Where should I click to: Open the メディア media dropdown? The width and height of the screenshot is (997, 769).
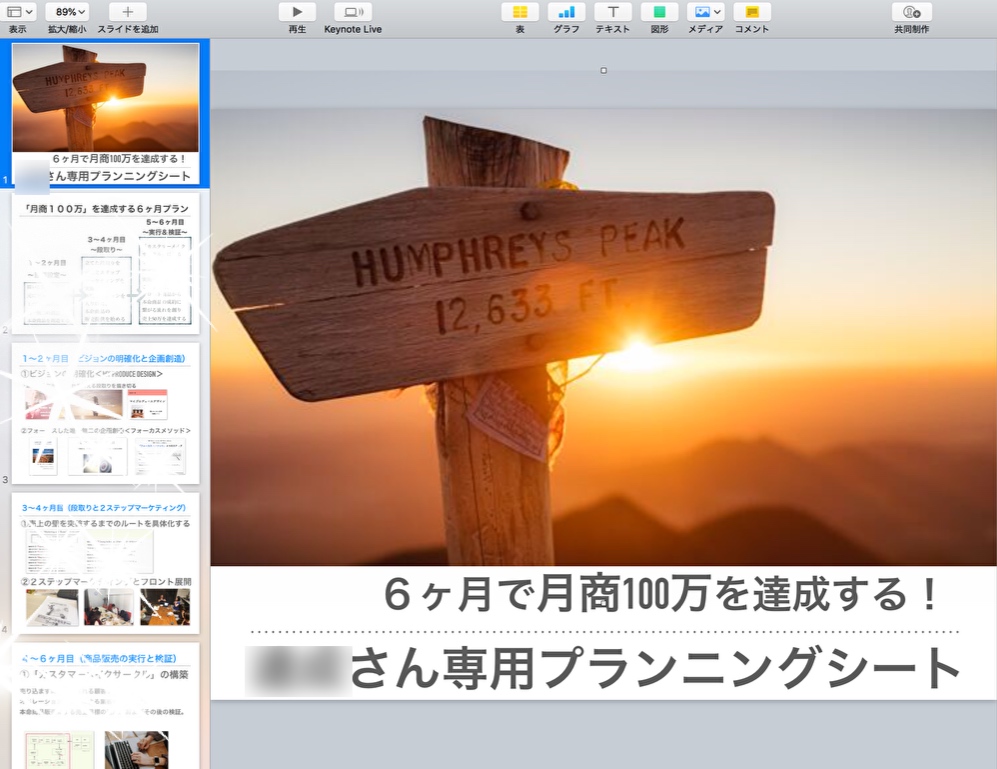click(x=705, y=12)
